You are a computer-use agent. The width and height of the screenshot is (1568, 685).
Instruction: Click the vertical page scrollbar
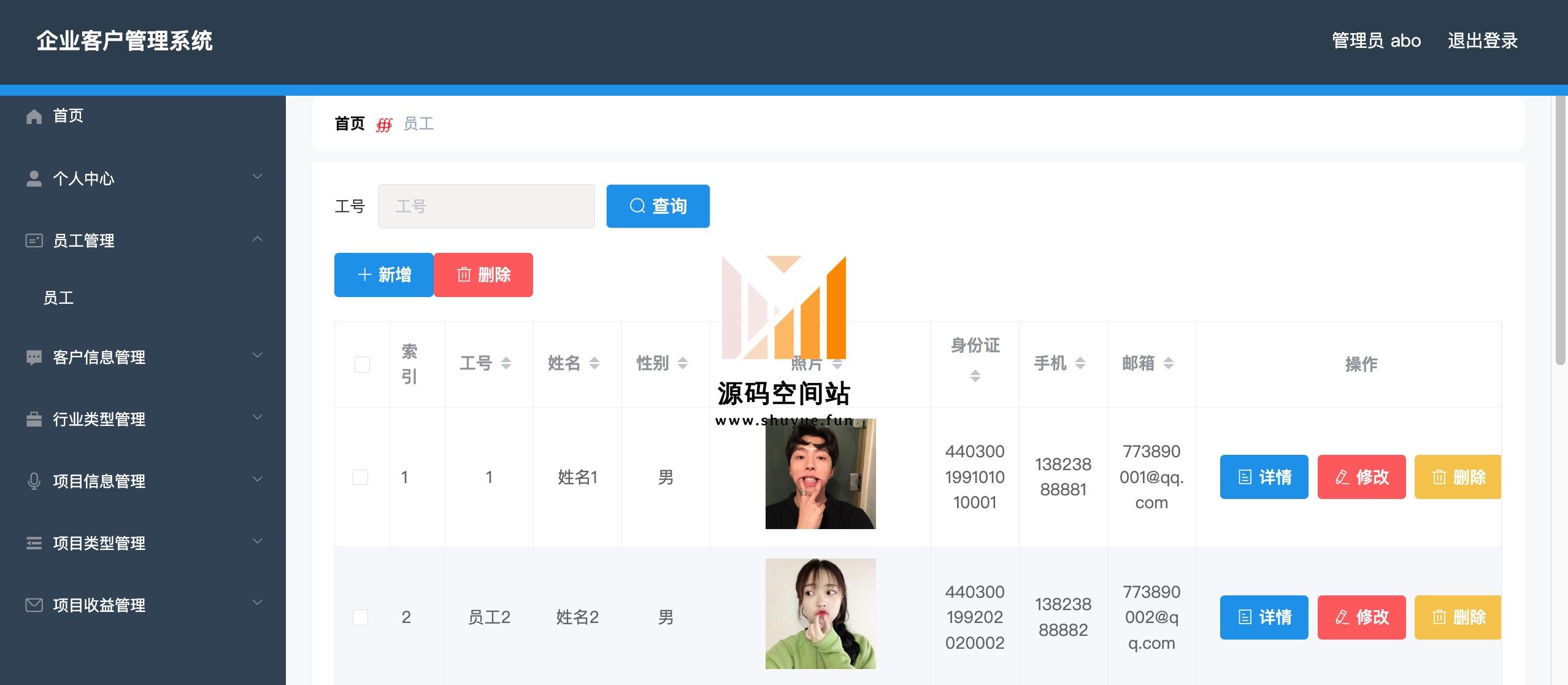click(x=1561, y=231)
